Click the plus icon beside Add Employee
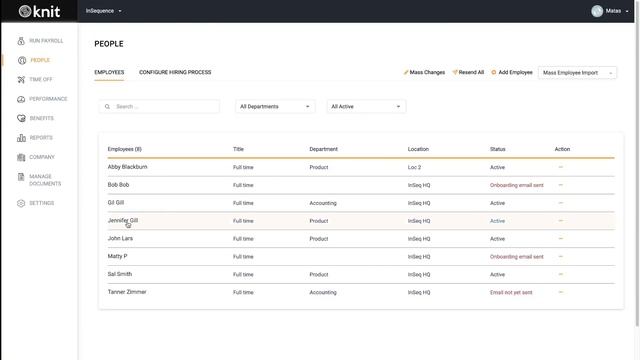 tap(493, 72)
